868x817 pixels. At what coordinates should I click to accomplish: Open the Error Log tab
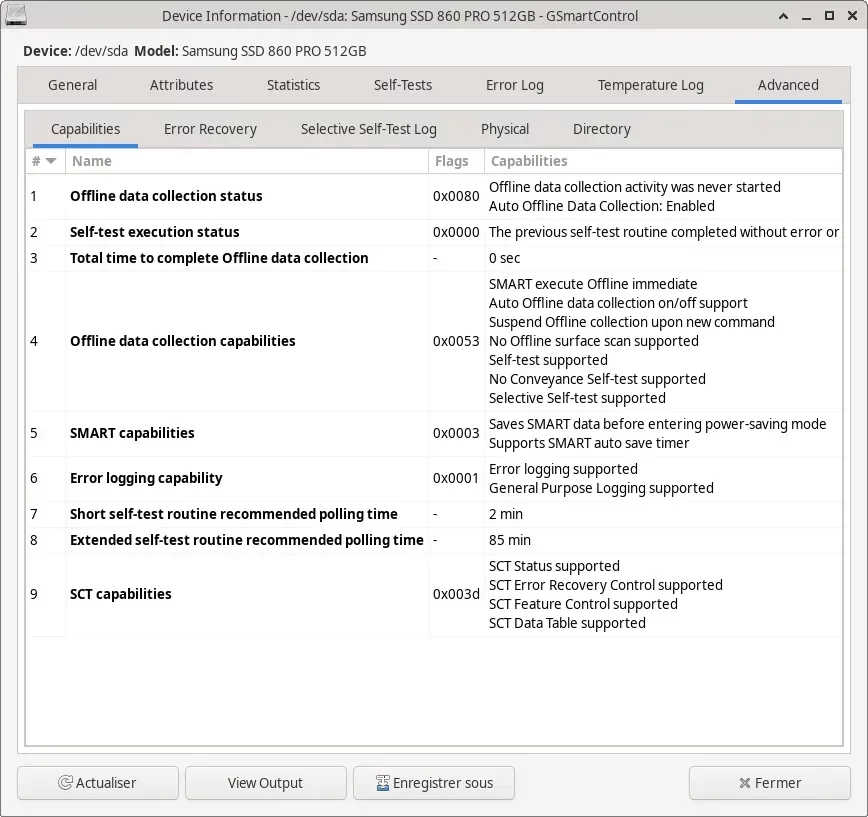515,85
